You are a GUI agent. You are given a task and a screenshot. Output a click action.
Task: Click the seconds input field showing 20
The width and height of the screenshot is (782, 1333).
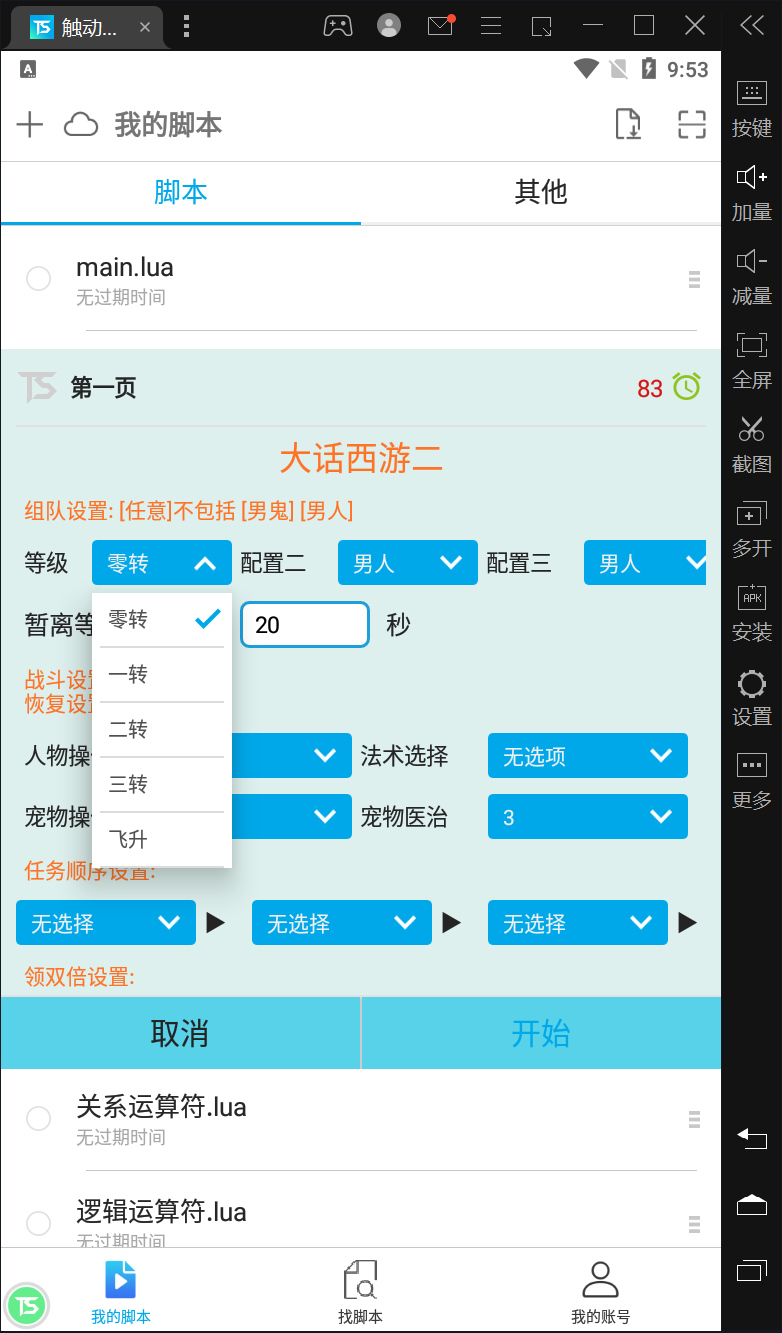click(x=306, y=625)
